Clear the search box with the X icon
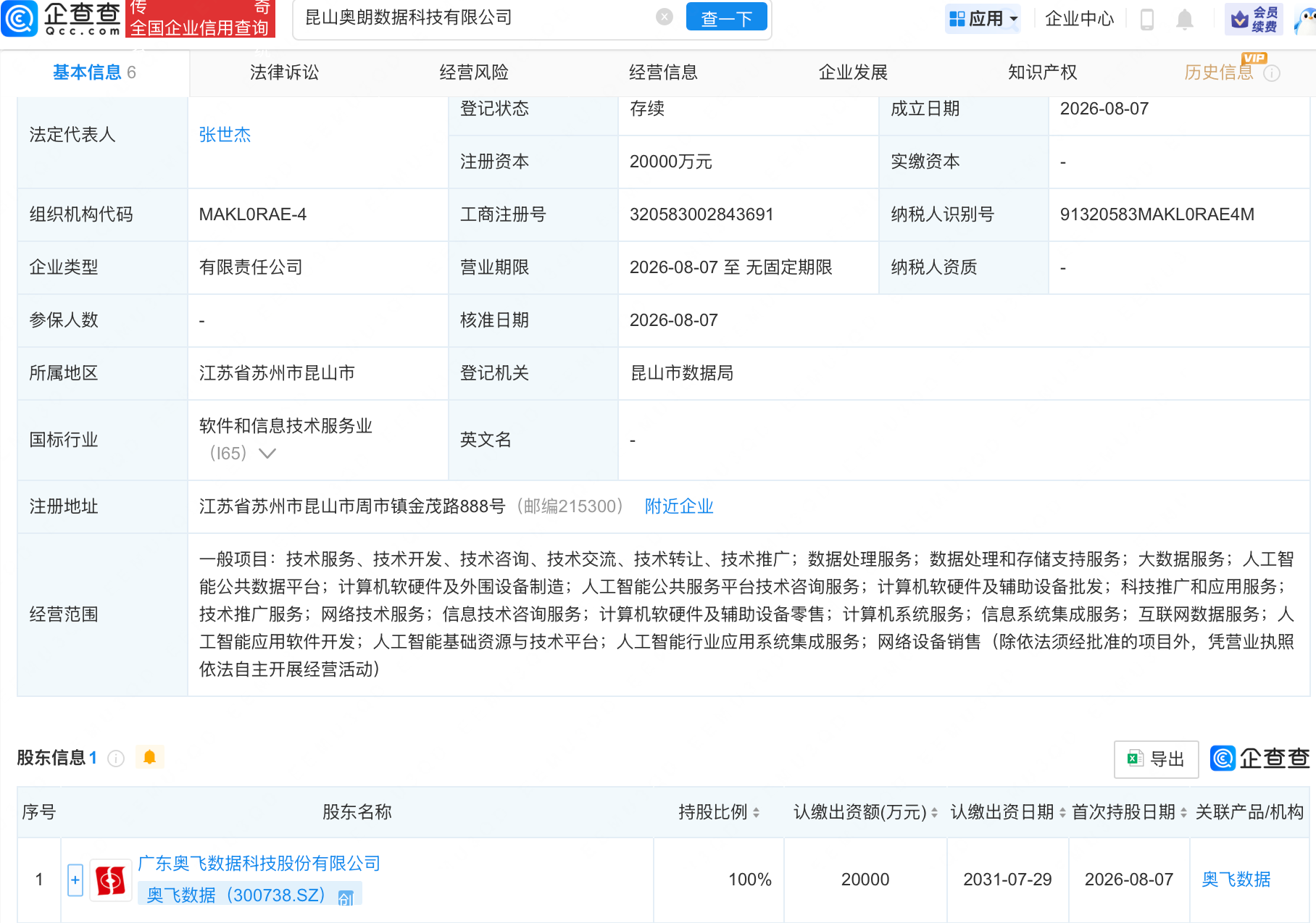Viewport: 1316px width, 923px height. tap(665, 17)
